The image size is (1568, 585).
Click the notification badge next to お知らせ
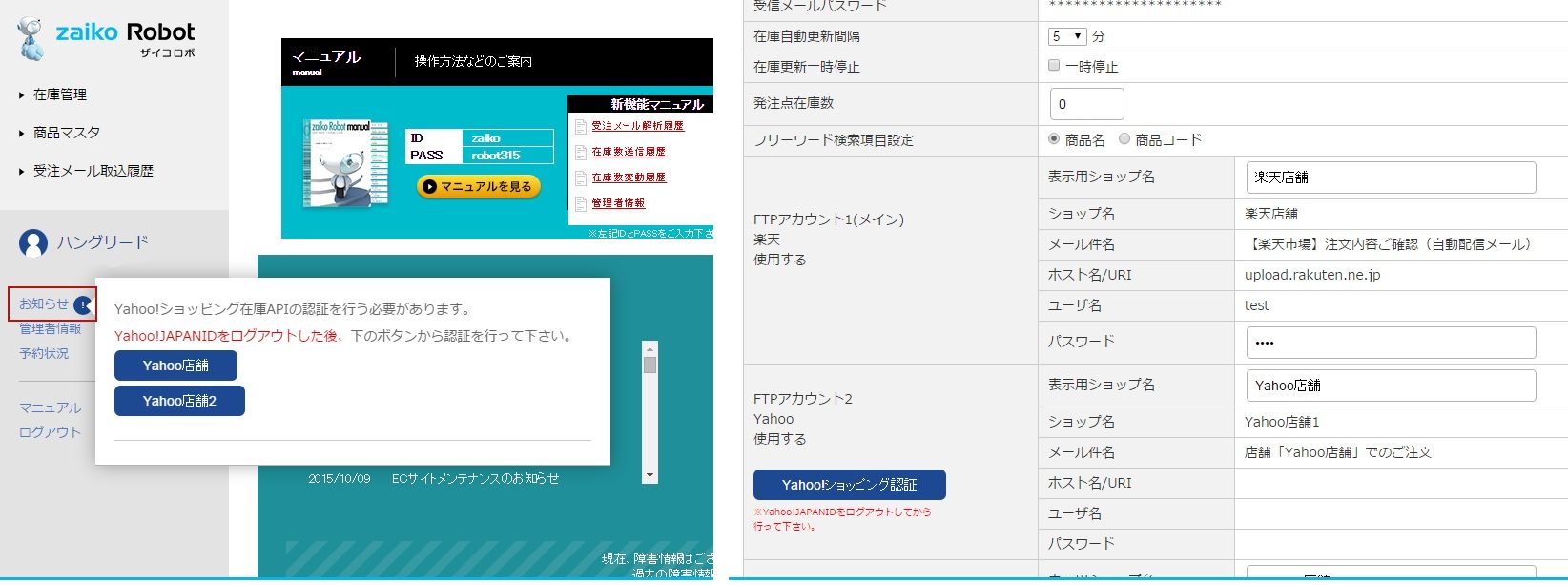pyautogui.click(x=83, y=304)
